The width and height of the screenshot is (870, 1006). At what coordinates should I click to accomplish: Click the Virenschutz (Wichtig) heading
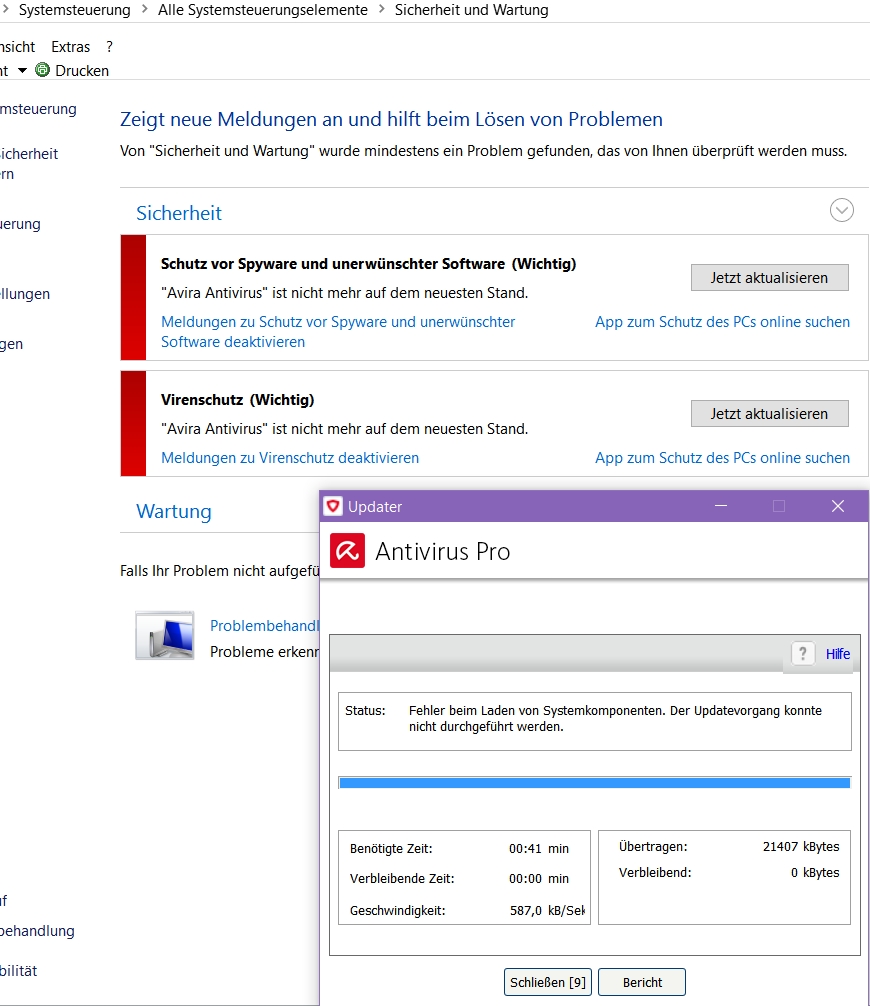[237, 400]
